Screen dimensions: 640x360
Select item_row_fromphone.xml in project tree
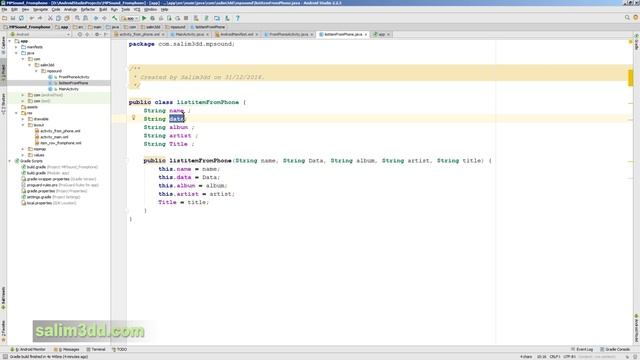61,143
